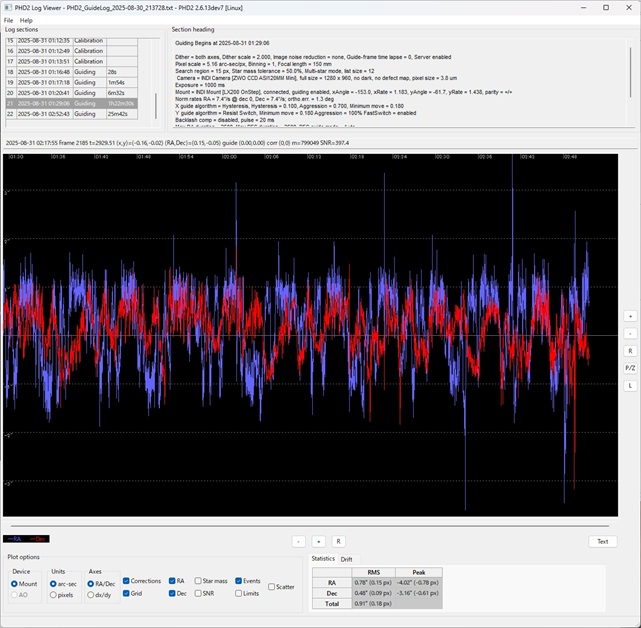641x628 pixels.
Task: Click the vertical zoom-in plus button
Action: 630,315
